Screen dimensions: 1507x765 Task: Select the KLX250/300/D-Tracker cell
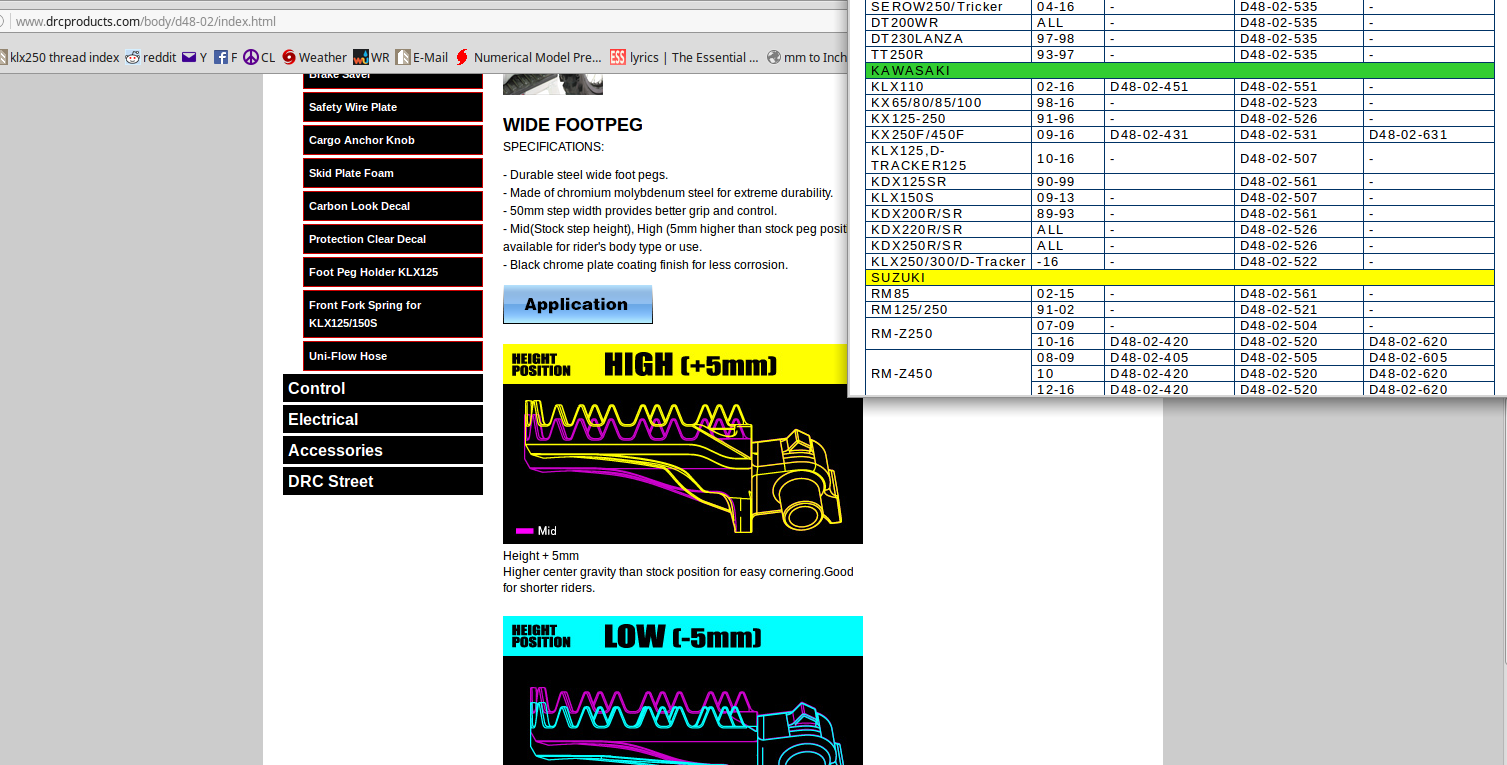point(948,261)
